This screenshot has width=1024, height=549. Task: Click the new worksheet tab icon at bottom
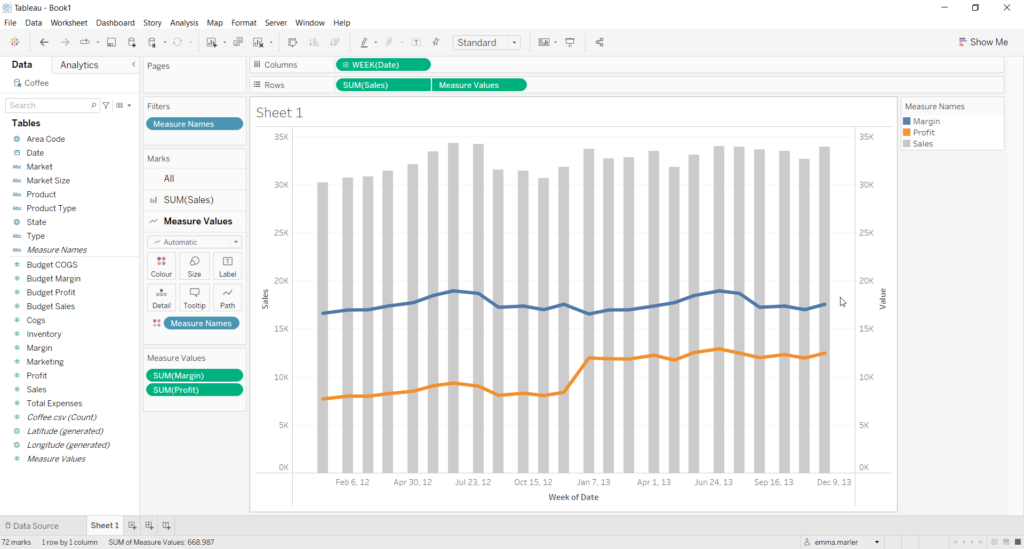coord(133,525)
